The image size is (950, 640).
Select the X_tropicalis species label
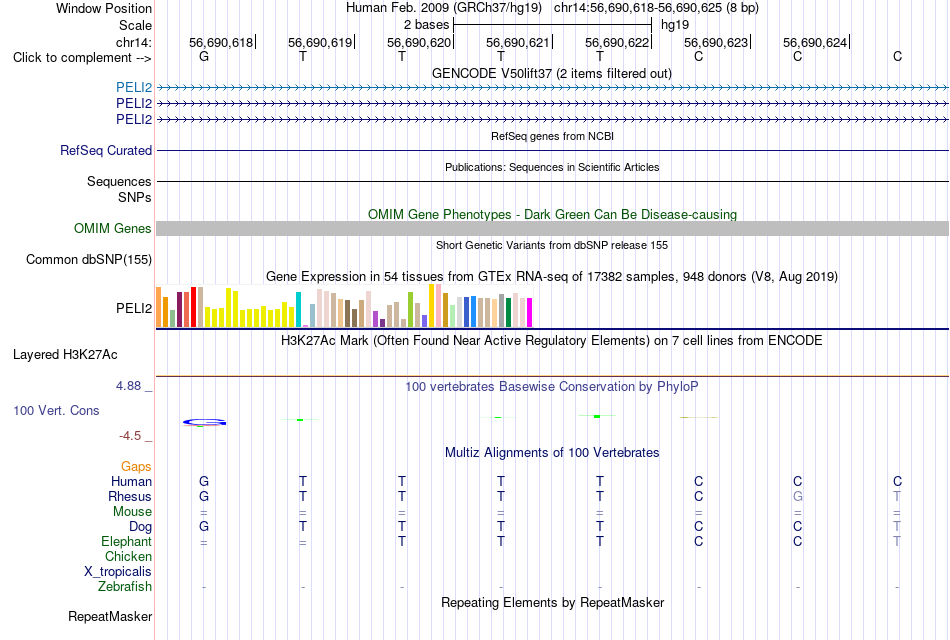click(118, 572)
